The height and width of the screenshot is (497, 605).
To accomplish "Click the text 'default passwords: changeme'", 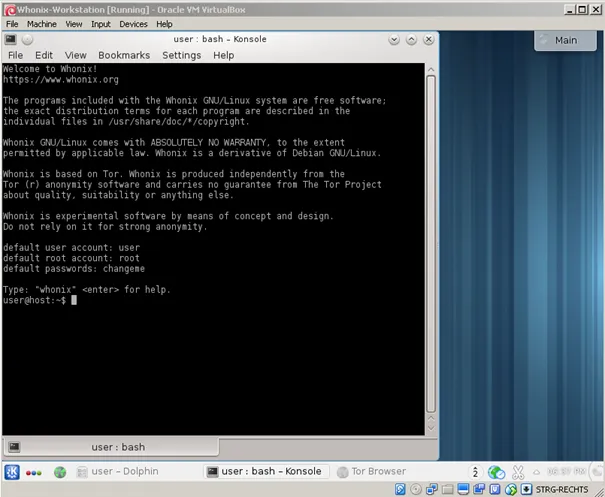I will [x=74, y=269].
